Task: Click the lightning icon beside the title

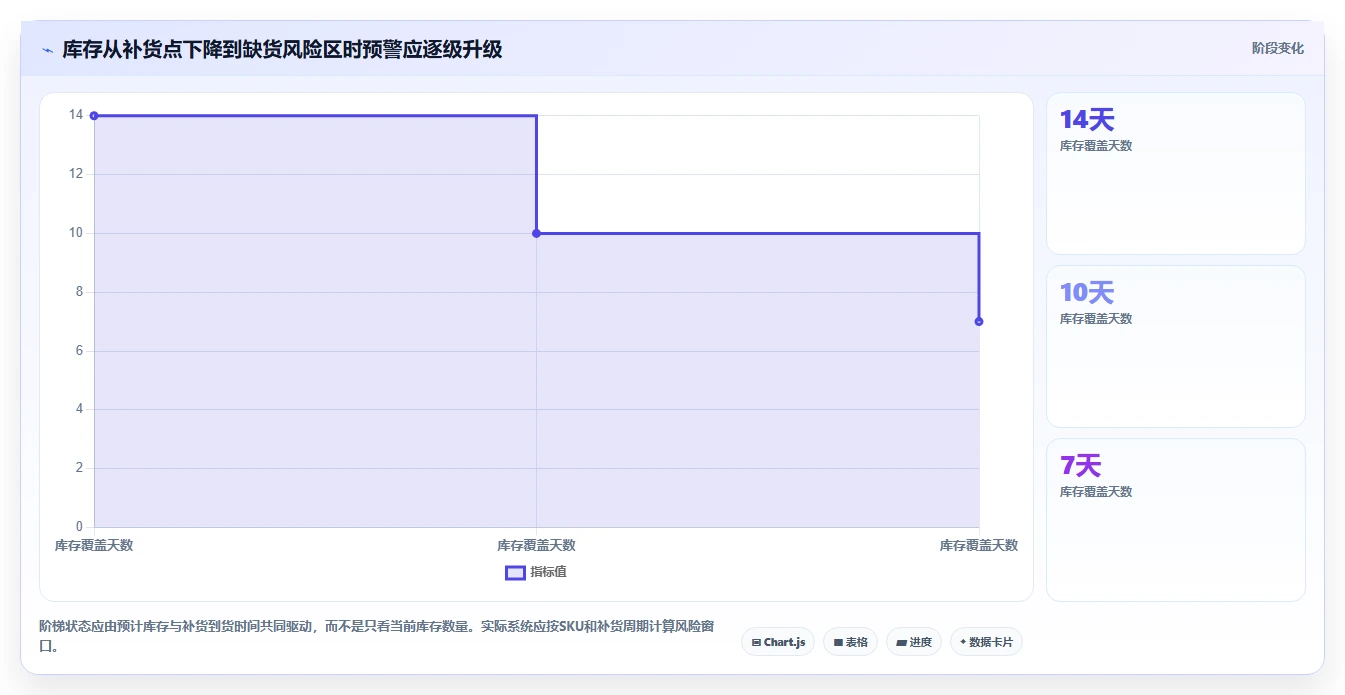Action: pyautogui.click(x=47, y=49)
